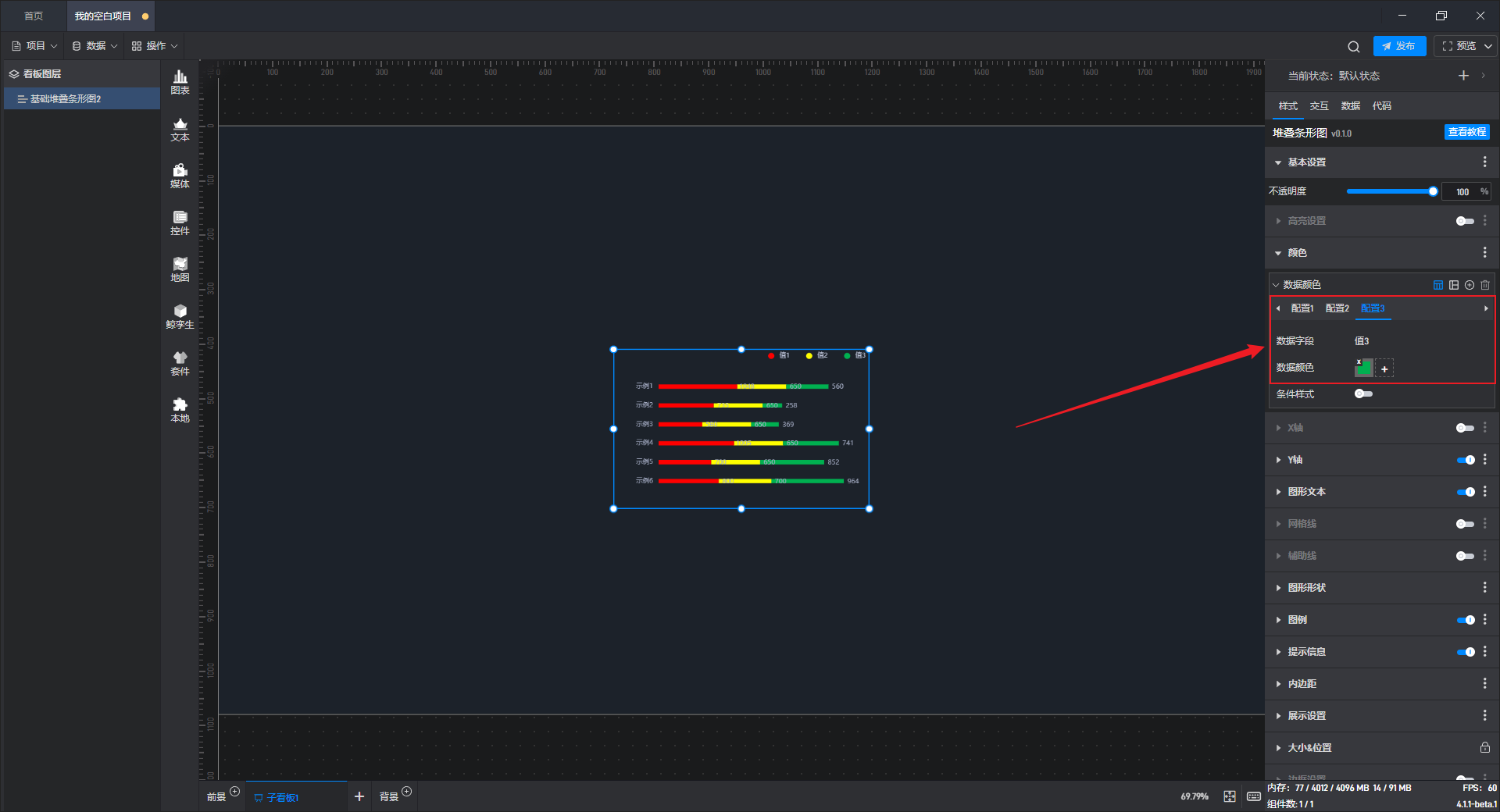Add a new state with plus icon
The image size is (1500, 812).
(x=1463, y=76)
